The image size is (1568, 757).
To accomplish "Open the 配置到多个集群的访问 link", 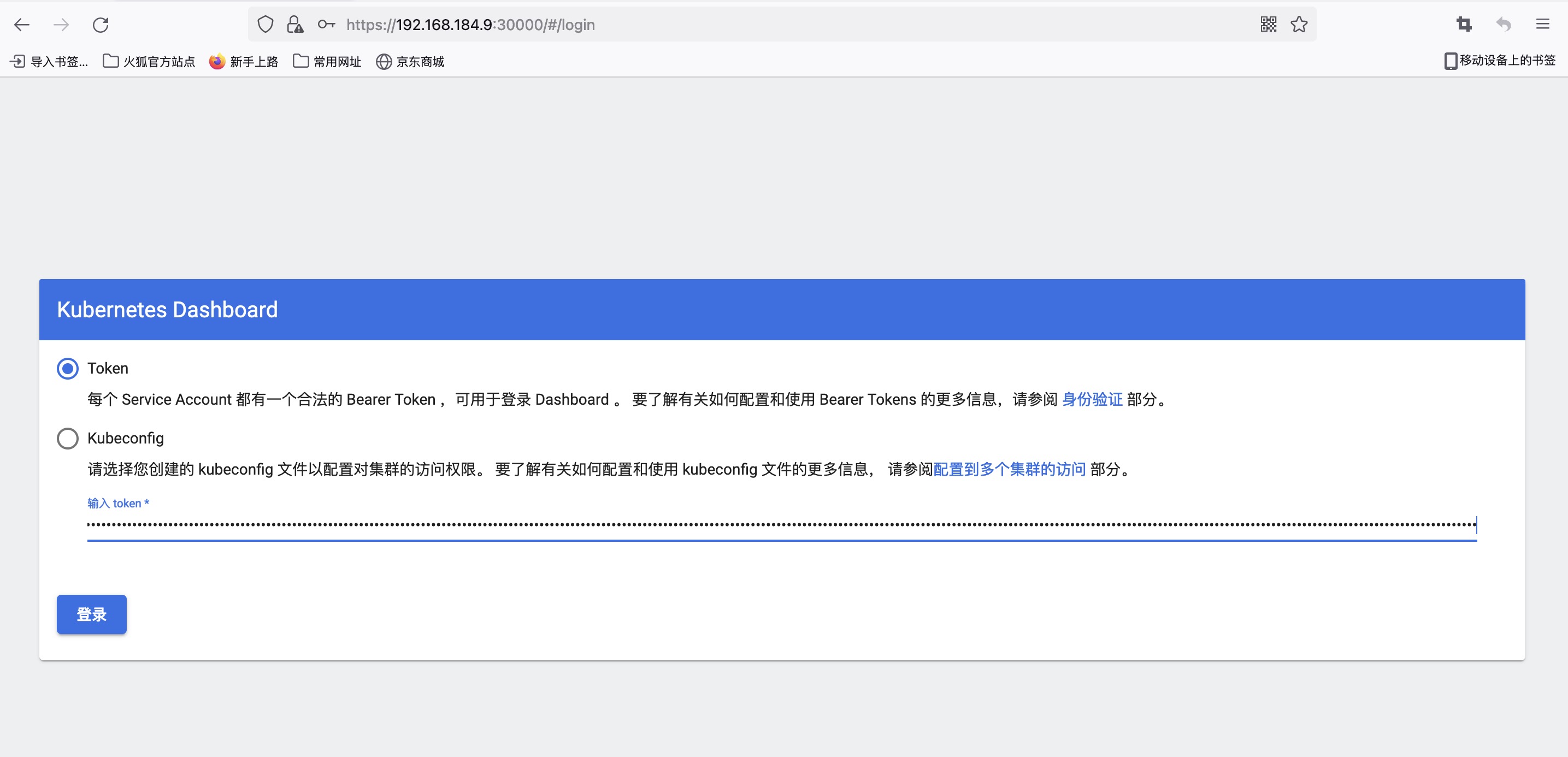I will click(1009, 469).
